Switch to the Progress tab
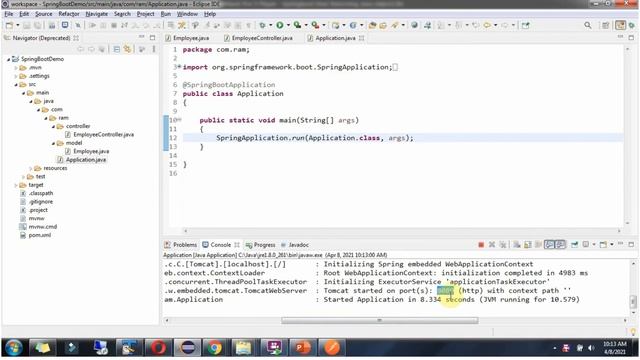 260,245
